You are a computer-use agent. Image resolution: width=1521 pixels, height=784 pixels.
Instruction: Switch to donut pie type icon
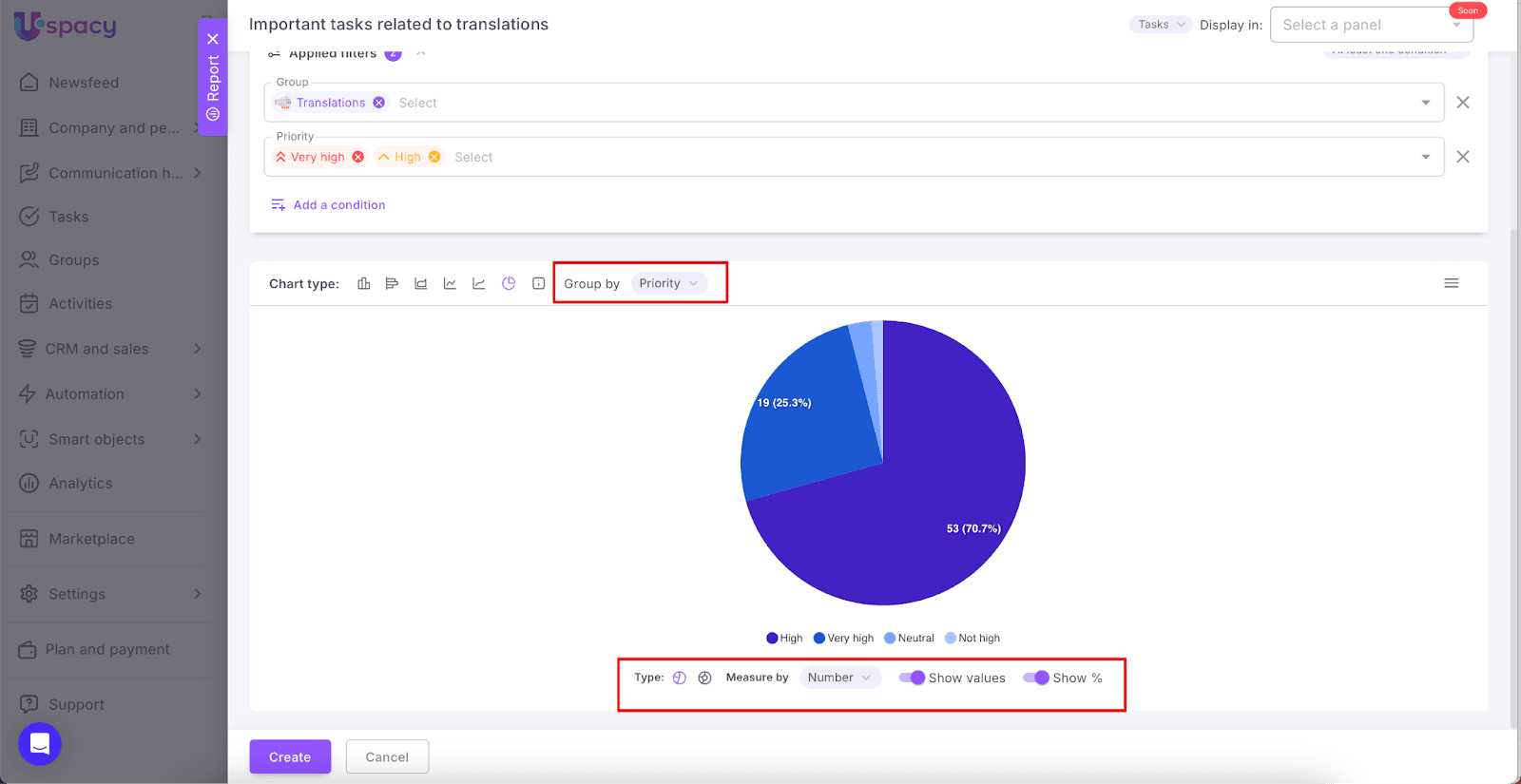[704, 678]
